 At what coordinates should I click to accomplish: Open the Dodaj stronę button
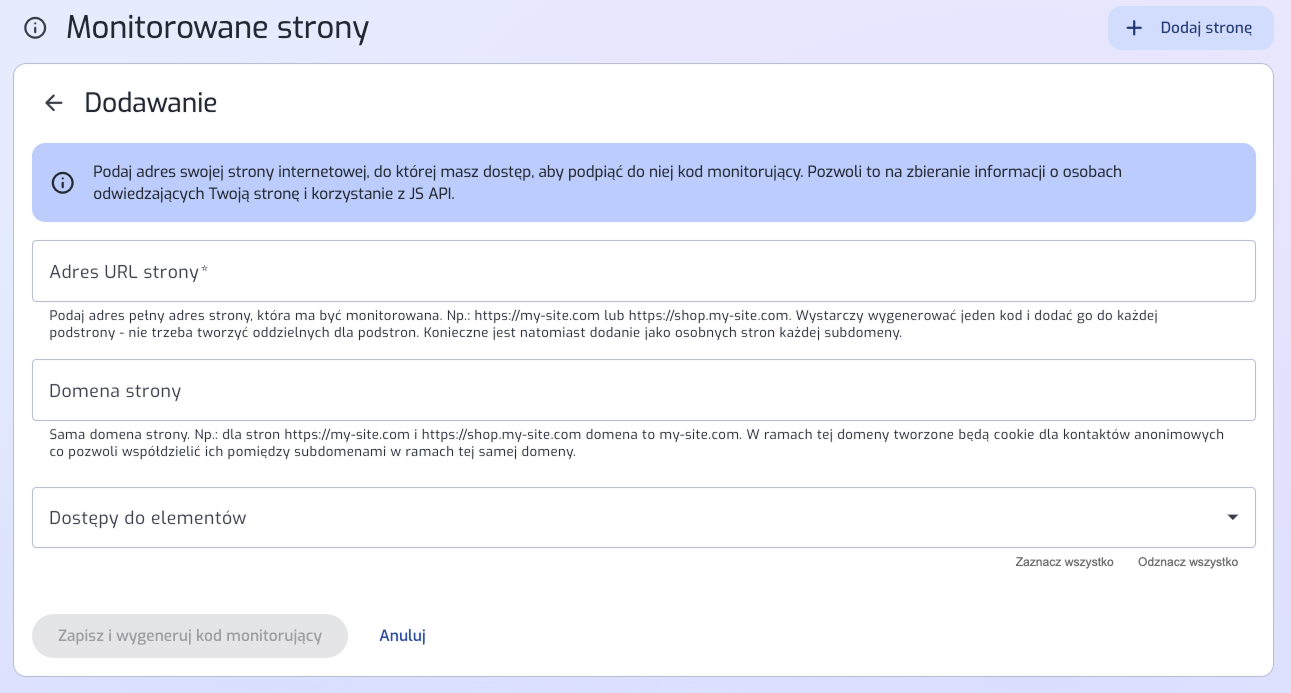point(1190,28)
